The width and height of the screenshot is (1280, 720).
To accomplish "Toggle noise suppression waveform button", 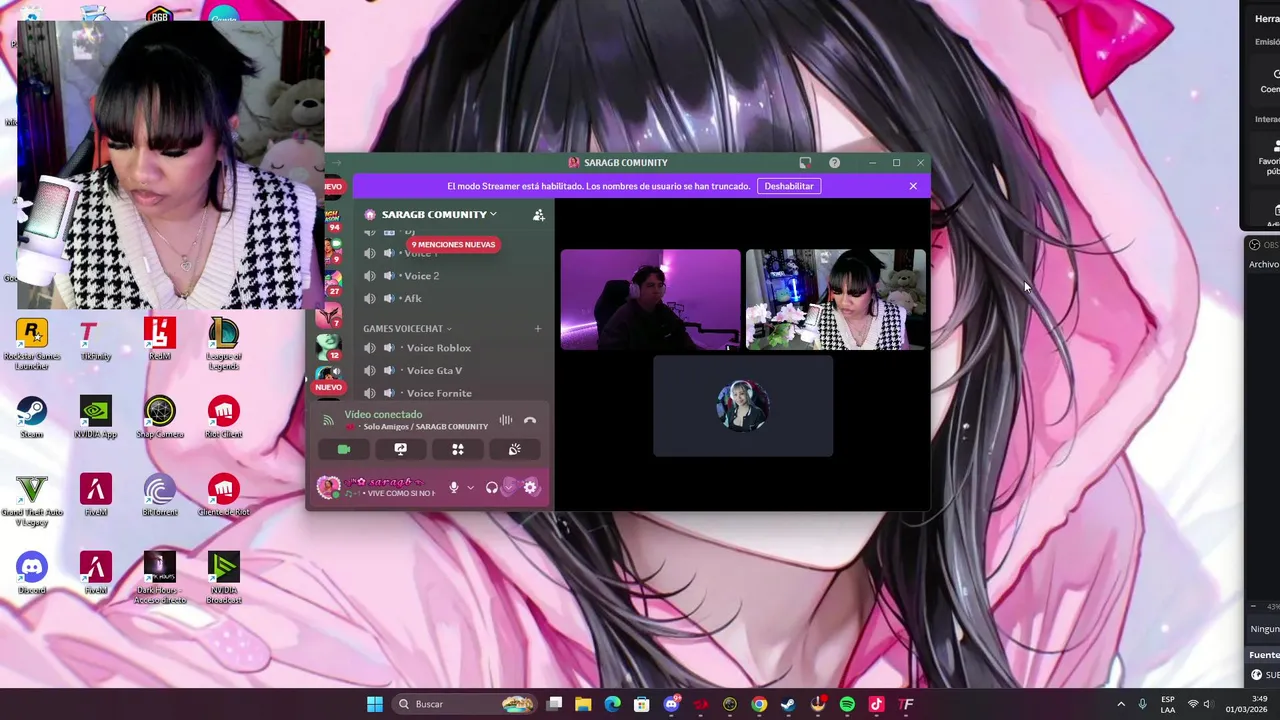I will click(x=506, y=420).
